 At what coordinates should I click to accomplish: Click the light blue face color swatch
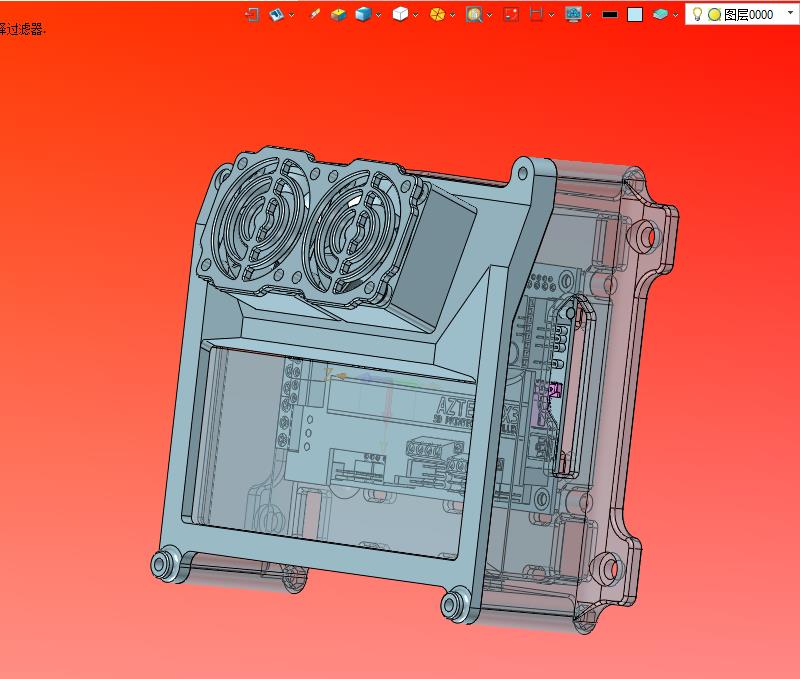[635, 15]
